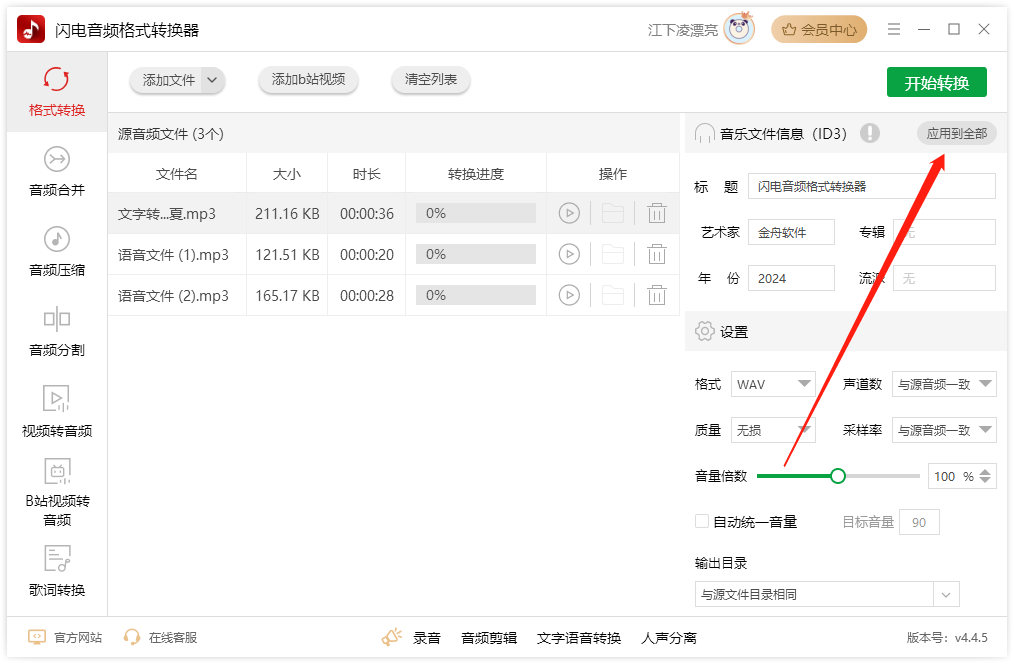
Task: Open the 采样率 sample rate dropdown
Action: pyautogui.click(x=943, y=430)
